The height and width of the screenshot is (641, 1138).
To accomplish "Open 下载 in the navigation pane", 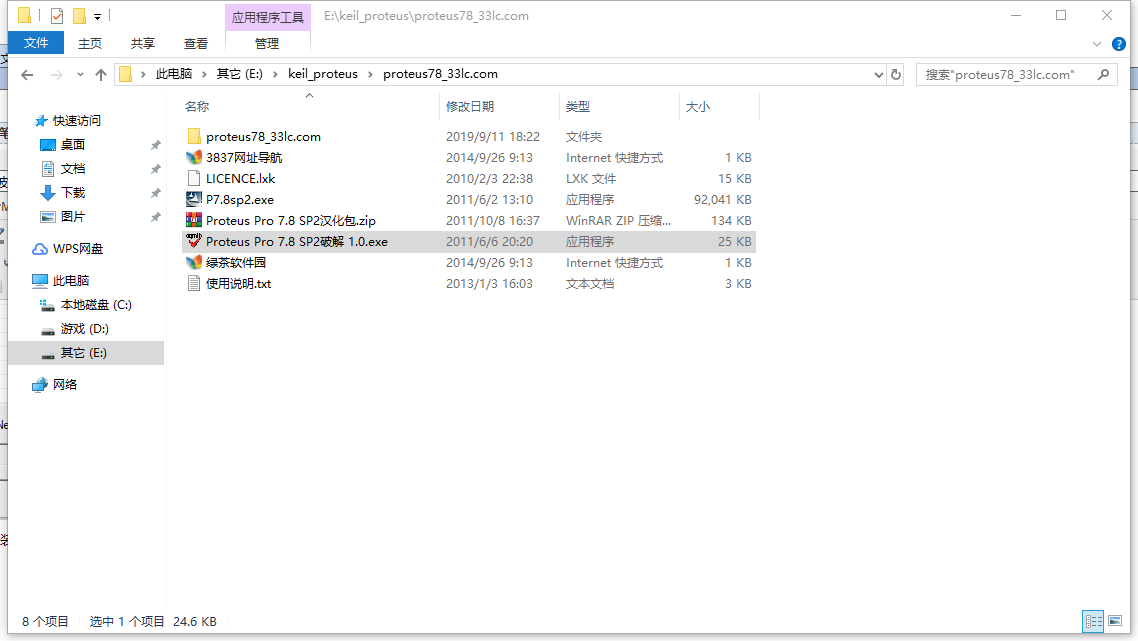I will coord(73,192).
